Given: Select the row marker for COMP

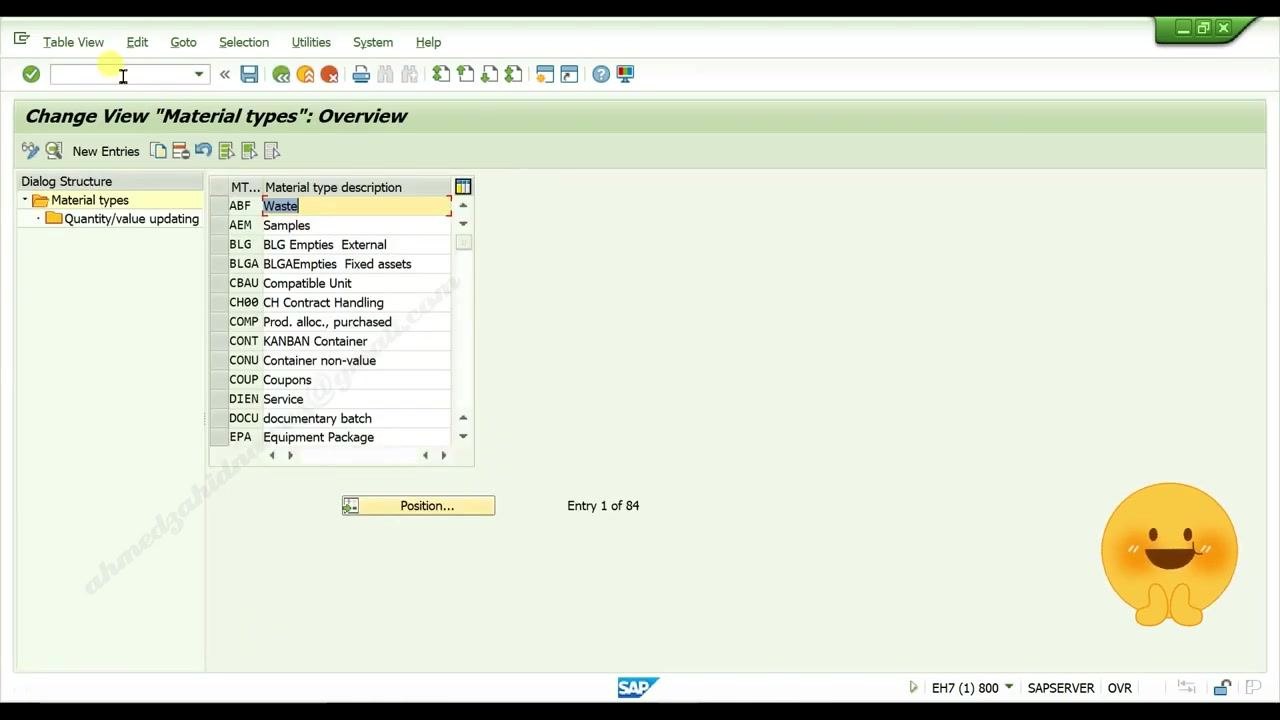Looking at the screenshot, I should coord(218,322).
